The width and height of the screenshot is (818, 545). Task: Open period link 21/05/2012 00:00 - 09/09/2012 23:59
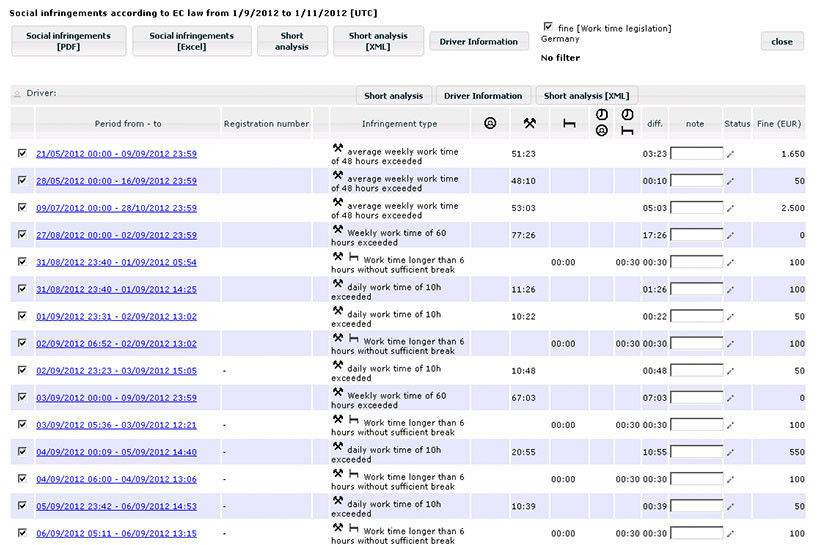tap(116, 154)
